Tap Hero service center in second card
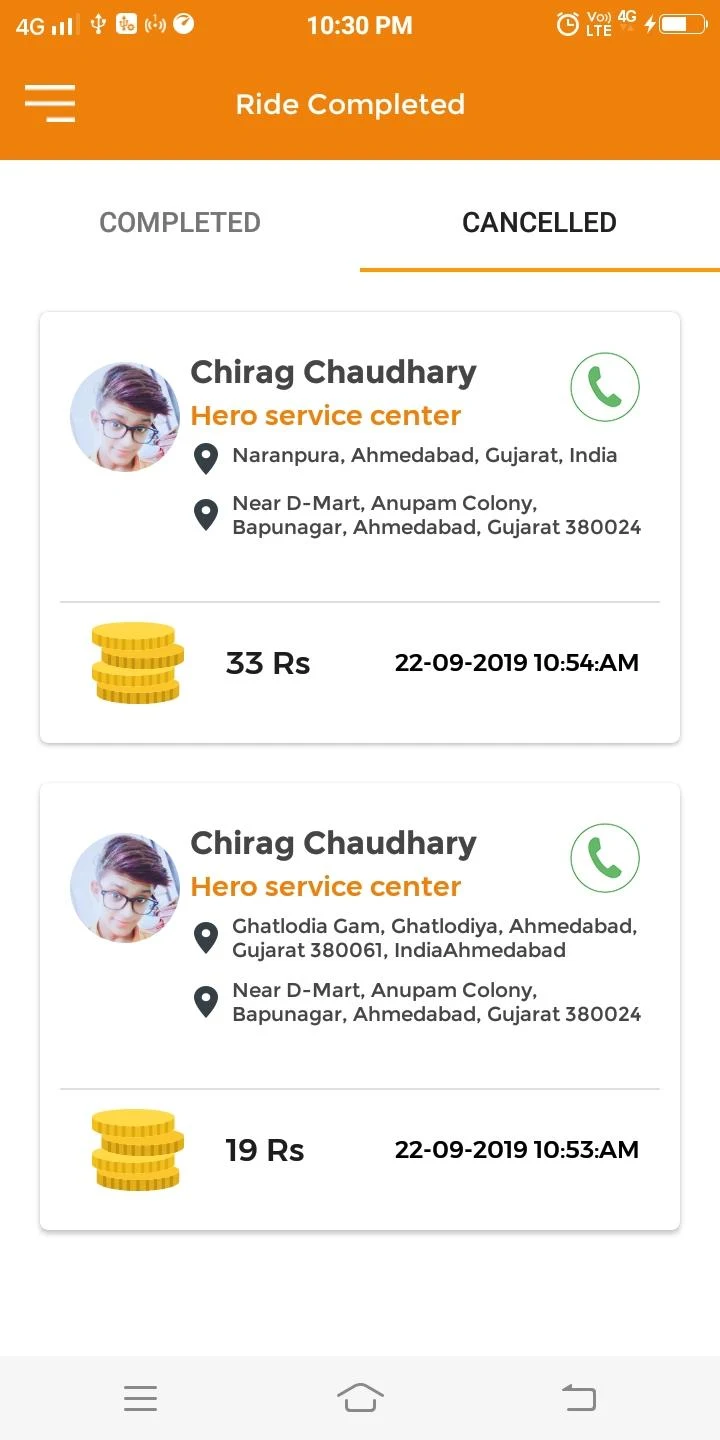 [326, 886]
